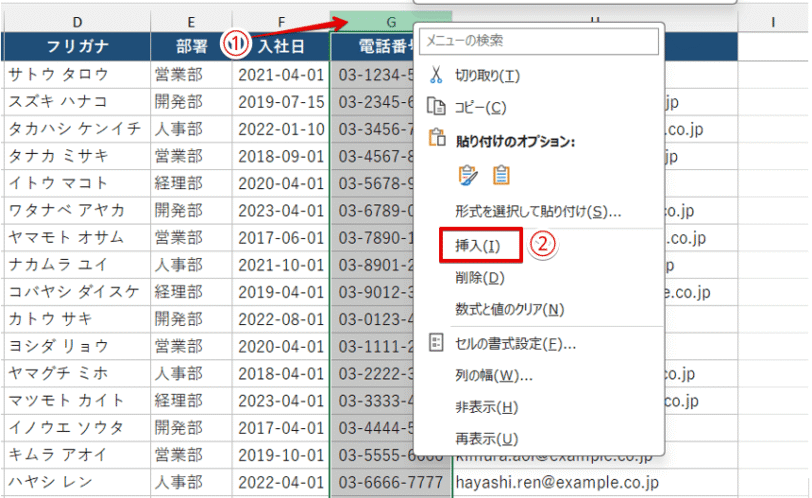Click date cell 2021-04-01
The image size is (812, 498).
[x=281, y=75]
